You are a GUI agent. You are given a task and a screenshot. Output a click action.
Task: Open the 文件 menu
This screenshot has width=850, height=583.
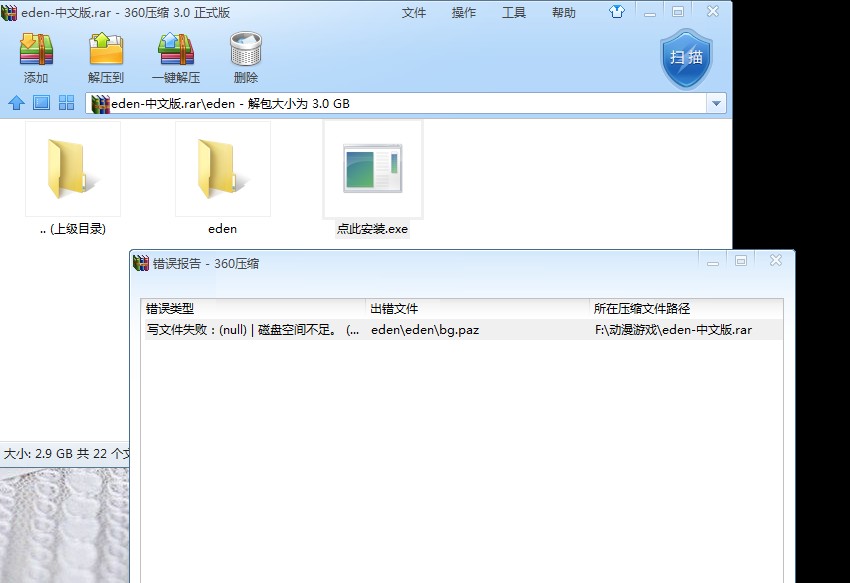click(x=414, y=12)
